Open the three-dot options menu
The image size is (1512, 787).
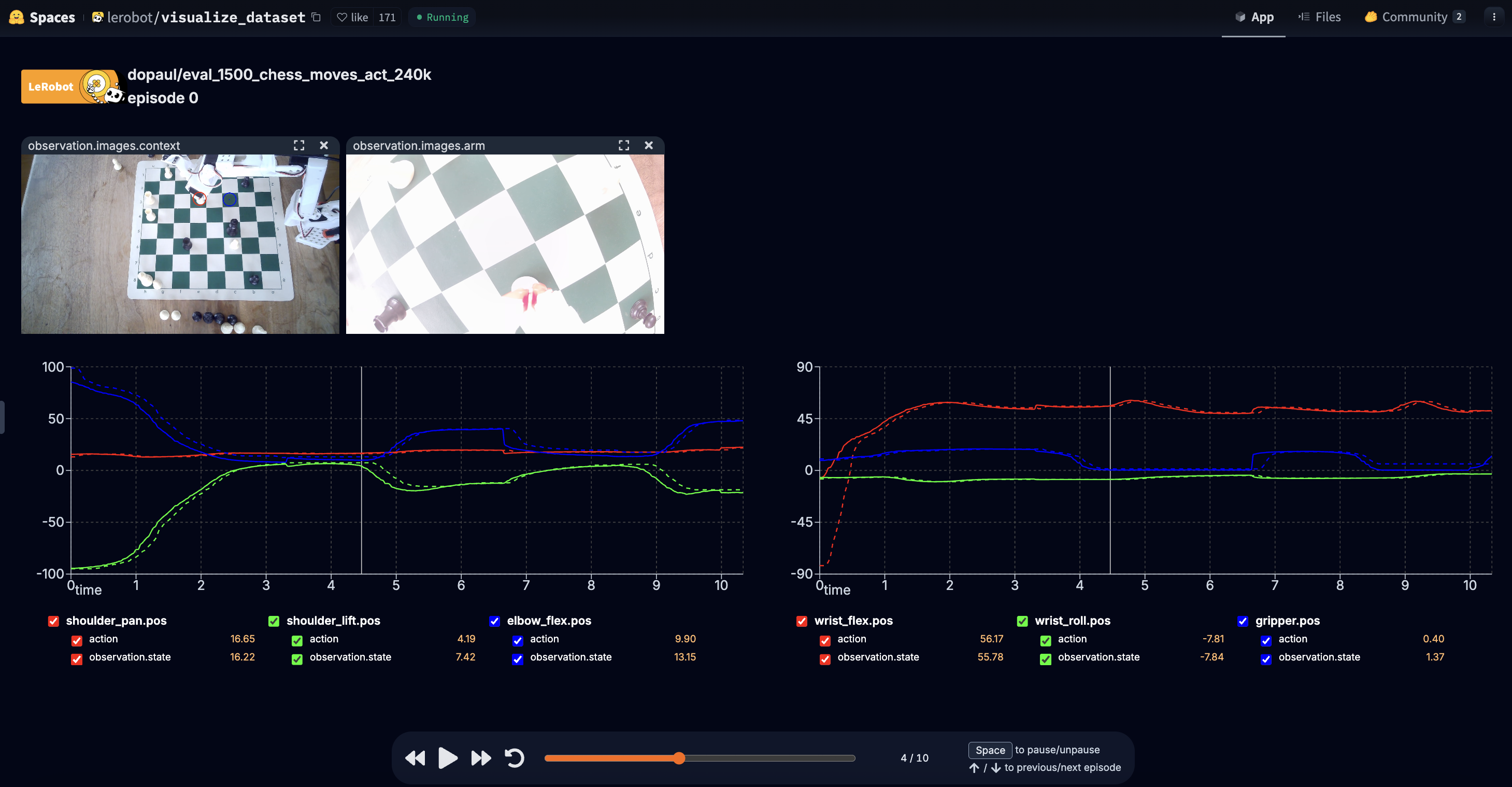point(1494,17)
